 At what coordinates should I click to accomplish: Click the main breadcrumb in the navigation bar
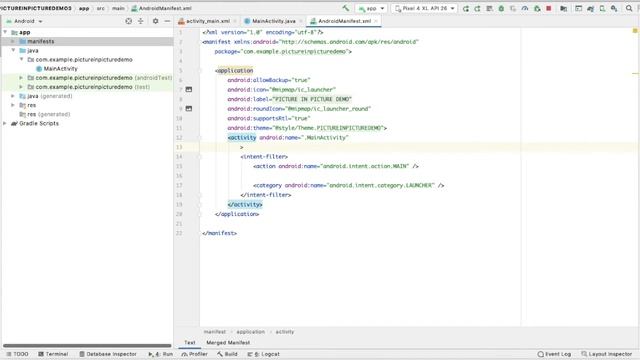[x=118, y=8]
